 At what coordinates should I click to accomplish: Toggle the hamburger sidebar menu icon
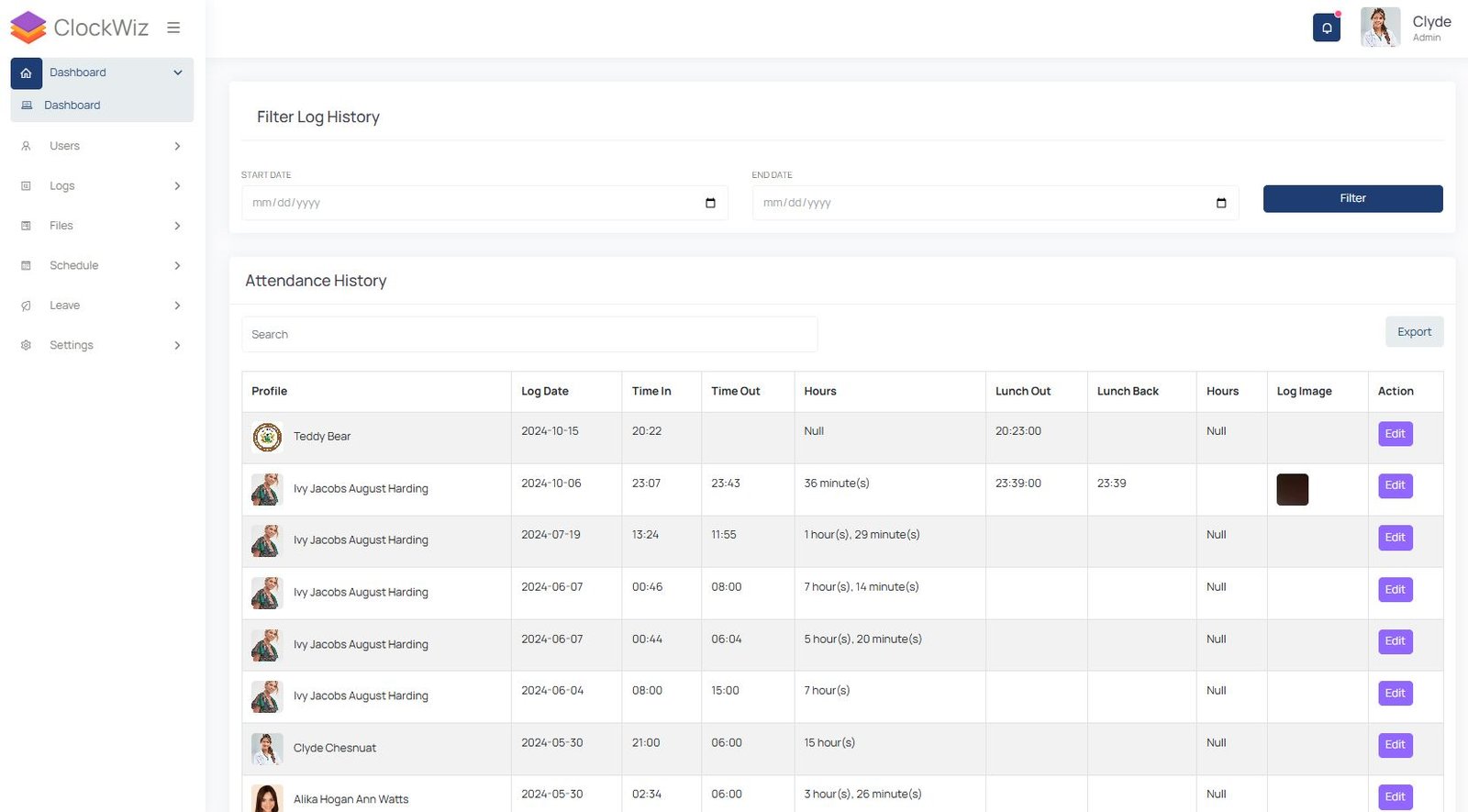click(173, 28)
